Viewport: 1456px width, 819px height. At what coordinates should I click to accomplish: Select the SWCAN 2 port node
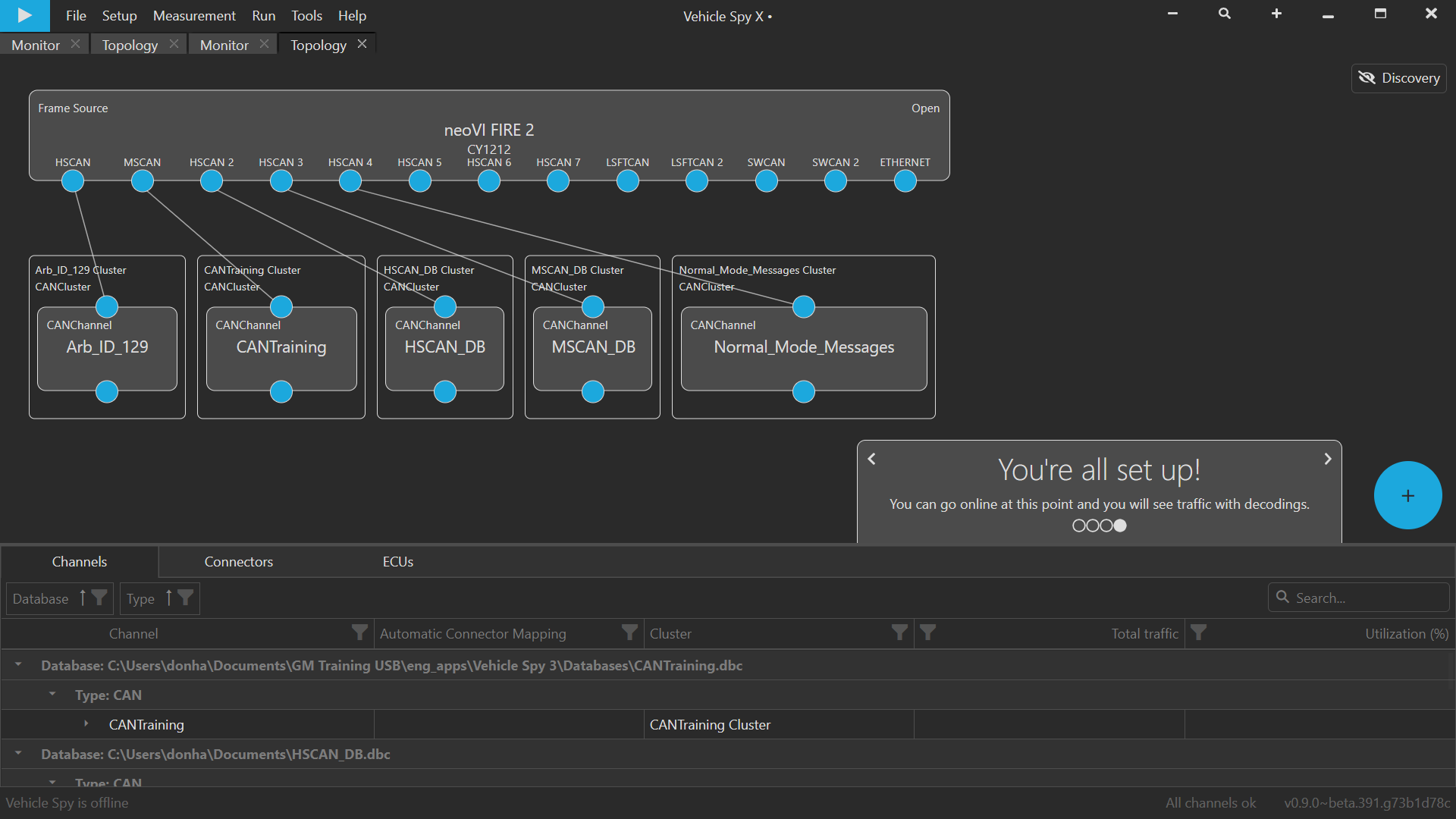point(836,181)
